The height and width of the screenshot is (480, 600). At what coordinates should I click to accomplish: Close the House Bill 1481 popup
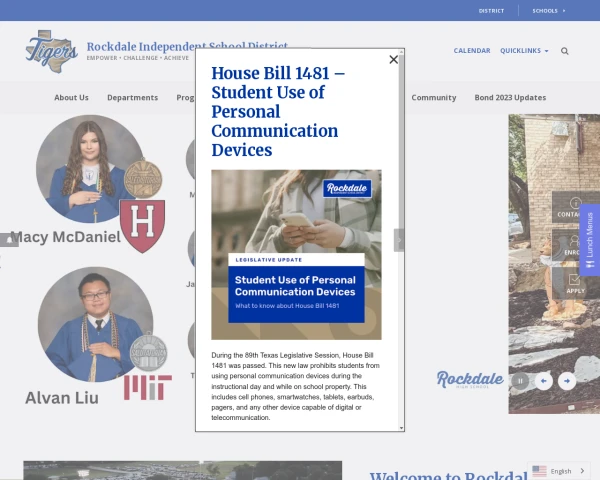point(393,60)
